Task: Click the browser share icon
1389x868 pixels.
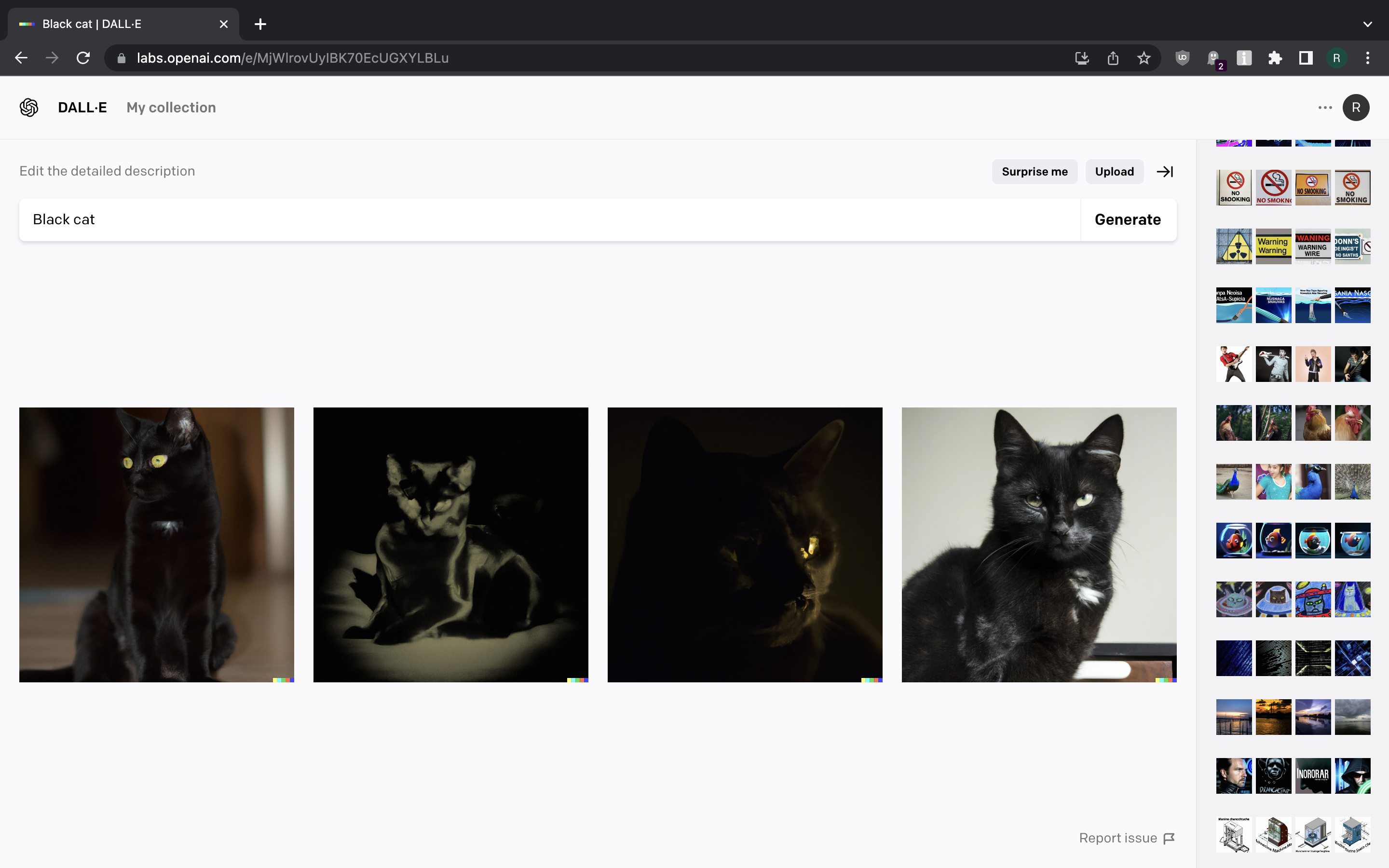Action: (1112, 58)
